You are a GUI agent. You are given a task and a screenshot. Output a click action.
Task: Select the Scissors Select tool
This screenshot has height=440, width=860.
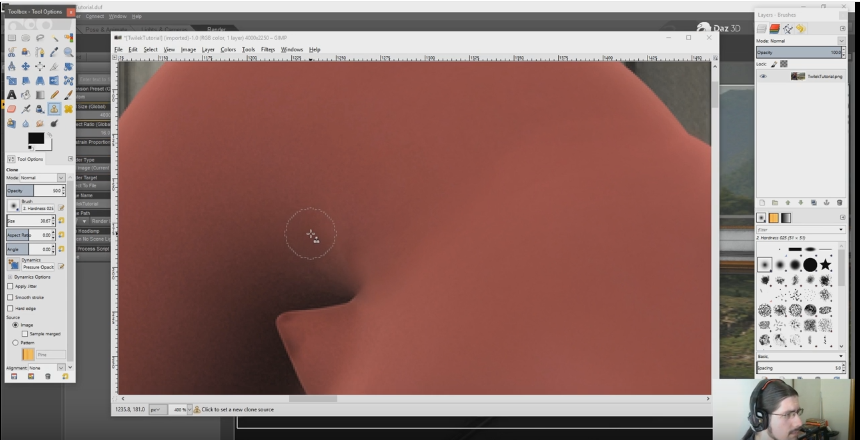tap(12, 52)
